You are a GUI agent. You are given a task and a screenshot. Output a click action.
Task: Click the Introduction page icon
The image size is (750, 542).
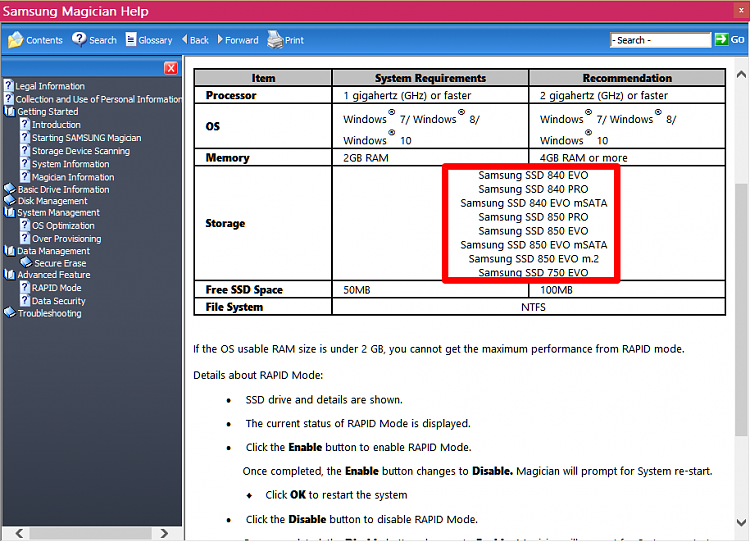pos(25,124)
